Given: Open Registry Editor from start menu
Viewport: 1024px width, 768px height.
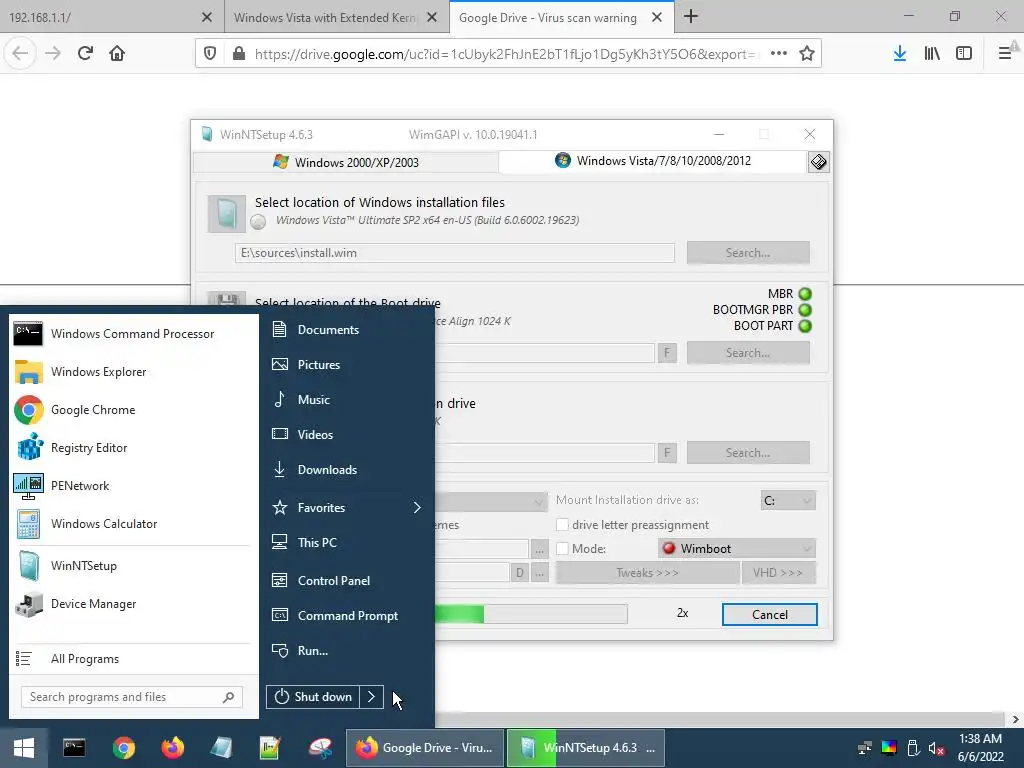Looking at the screenshot, I should click(131, 448).
